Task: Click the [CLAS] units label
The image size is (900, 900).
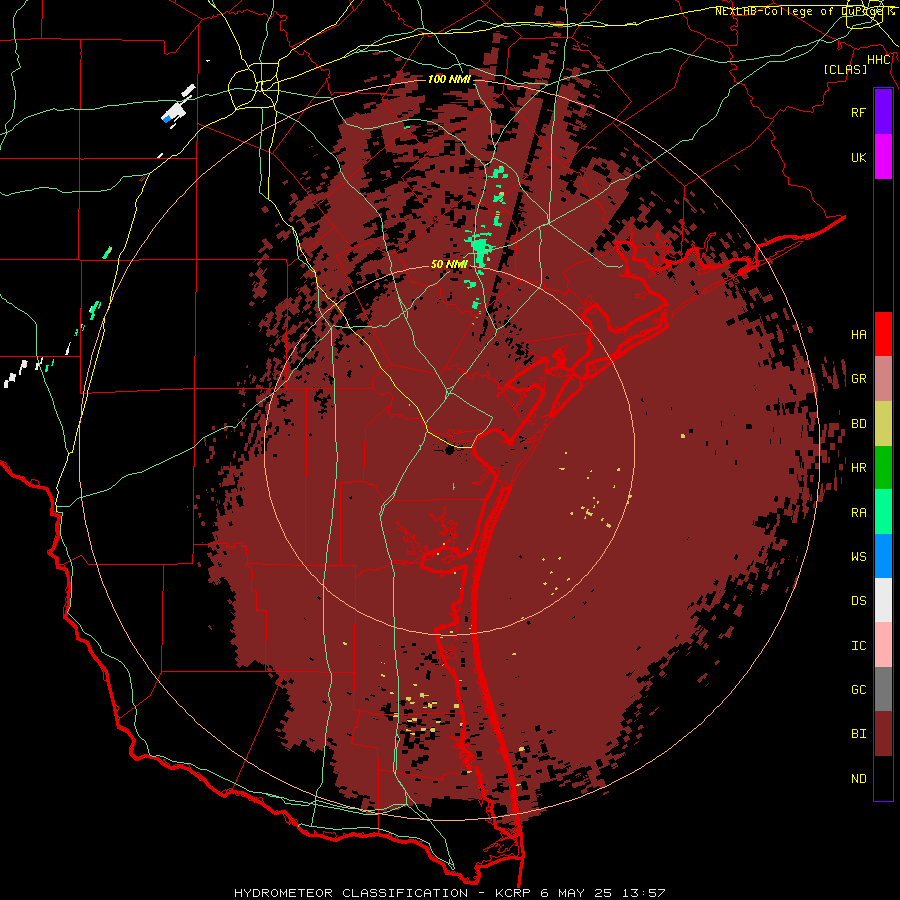Action: pyautogui.click(x=845, y=69)
